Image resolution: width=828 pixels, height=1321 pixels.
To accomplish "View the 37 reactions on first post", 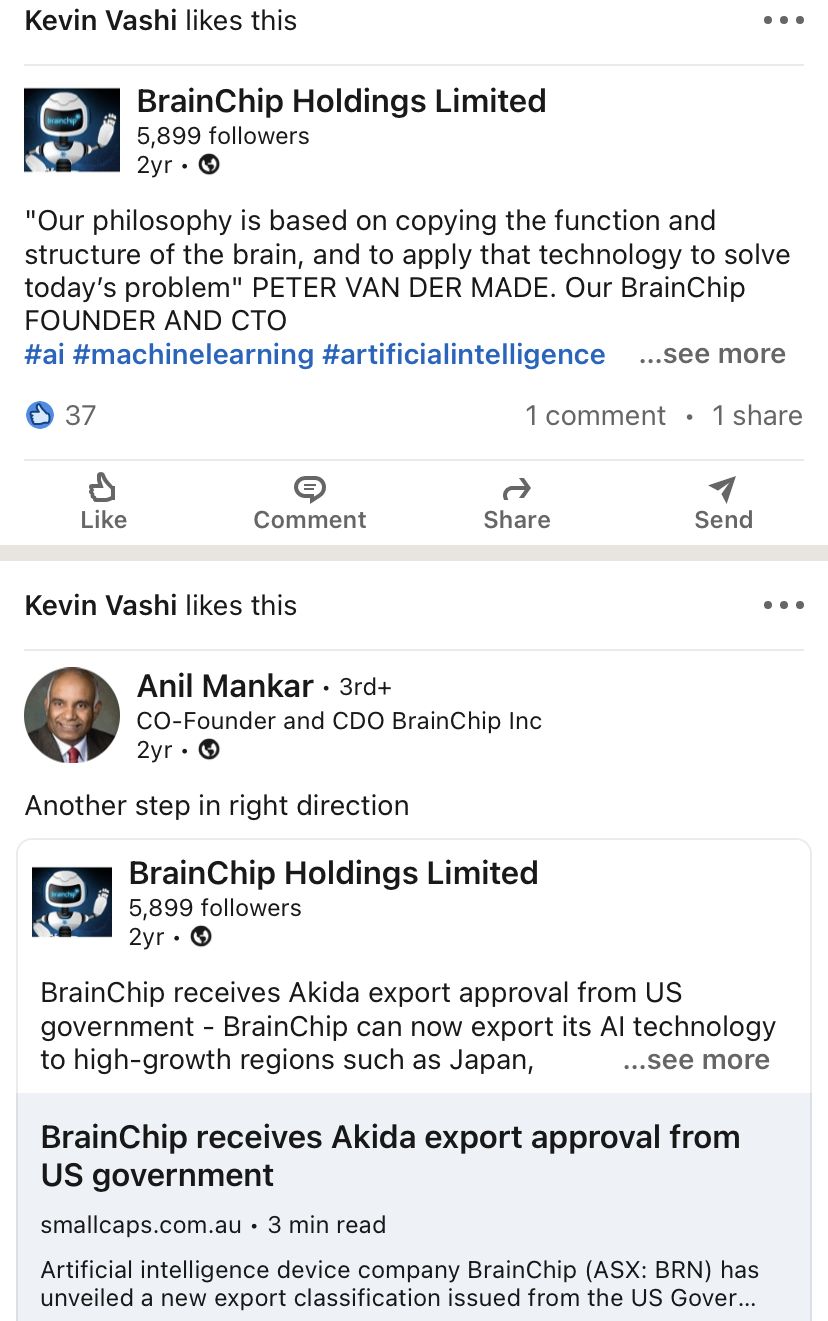I will (62, 416).
